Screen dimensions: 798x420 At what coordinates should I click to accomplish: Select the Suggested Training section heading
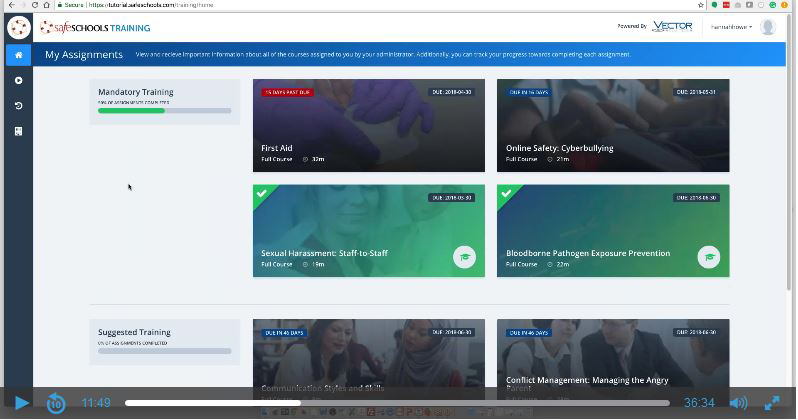(134, 332)
